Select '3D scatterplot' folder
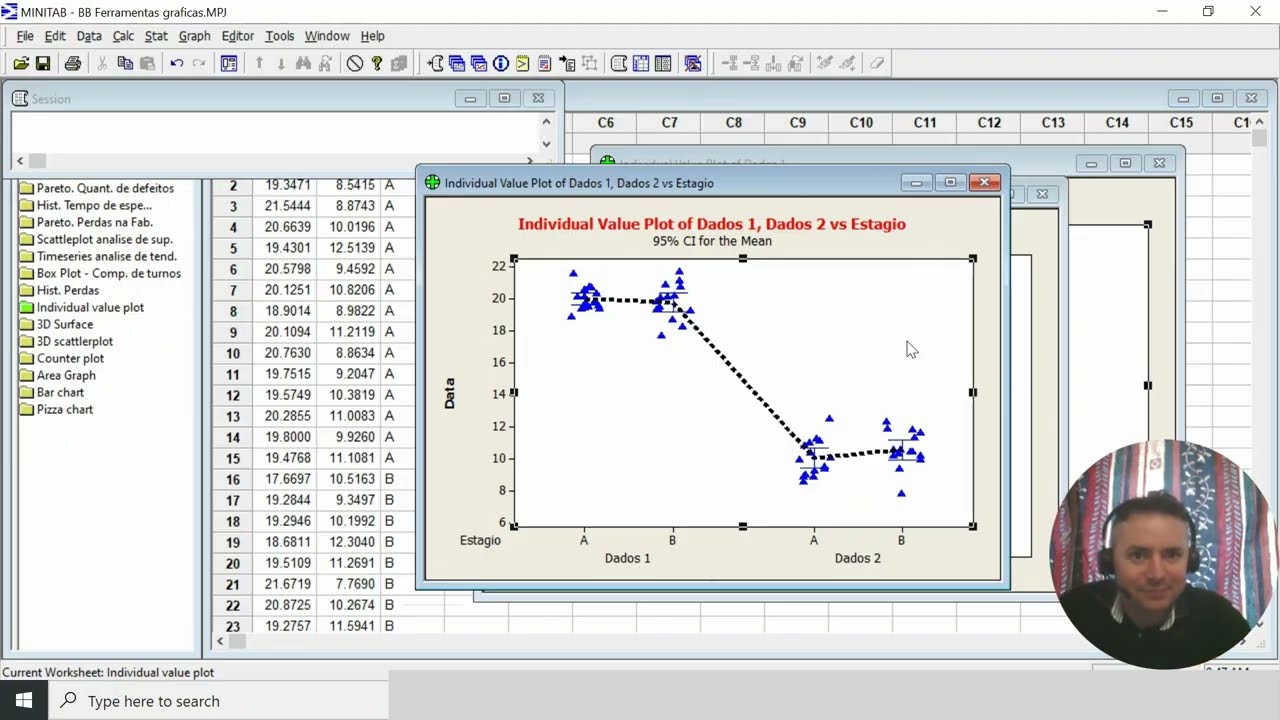The height and width of the screenshot is (720, 1280). tap(75, 341)
